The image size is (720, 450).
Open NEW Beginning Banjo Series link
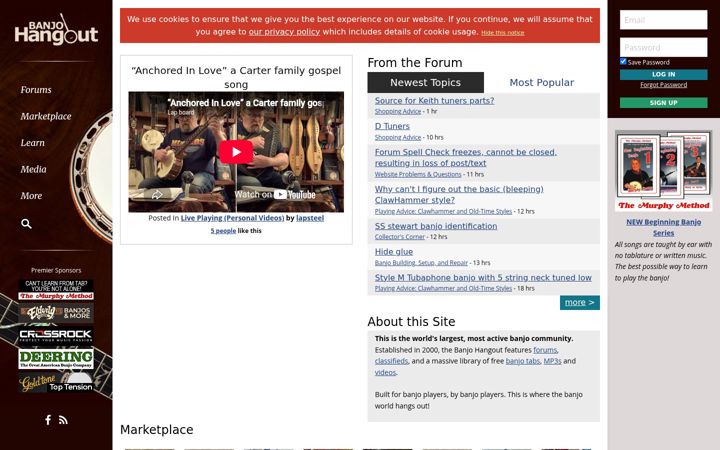pyautogui.click(x=664, y=227)
